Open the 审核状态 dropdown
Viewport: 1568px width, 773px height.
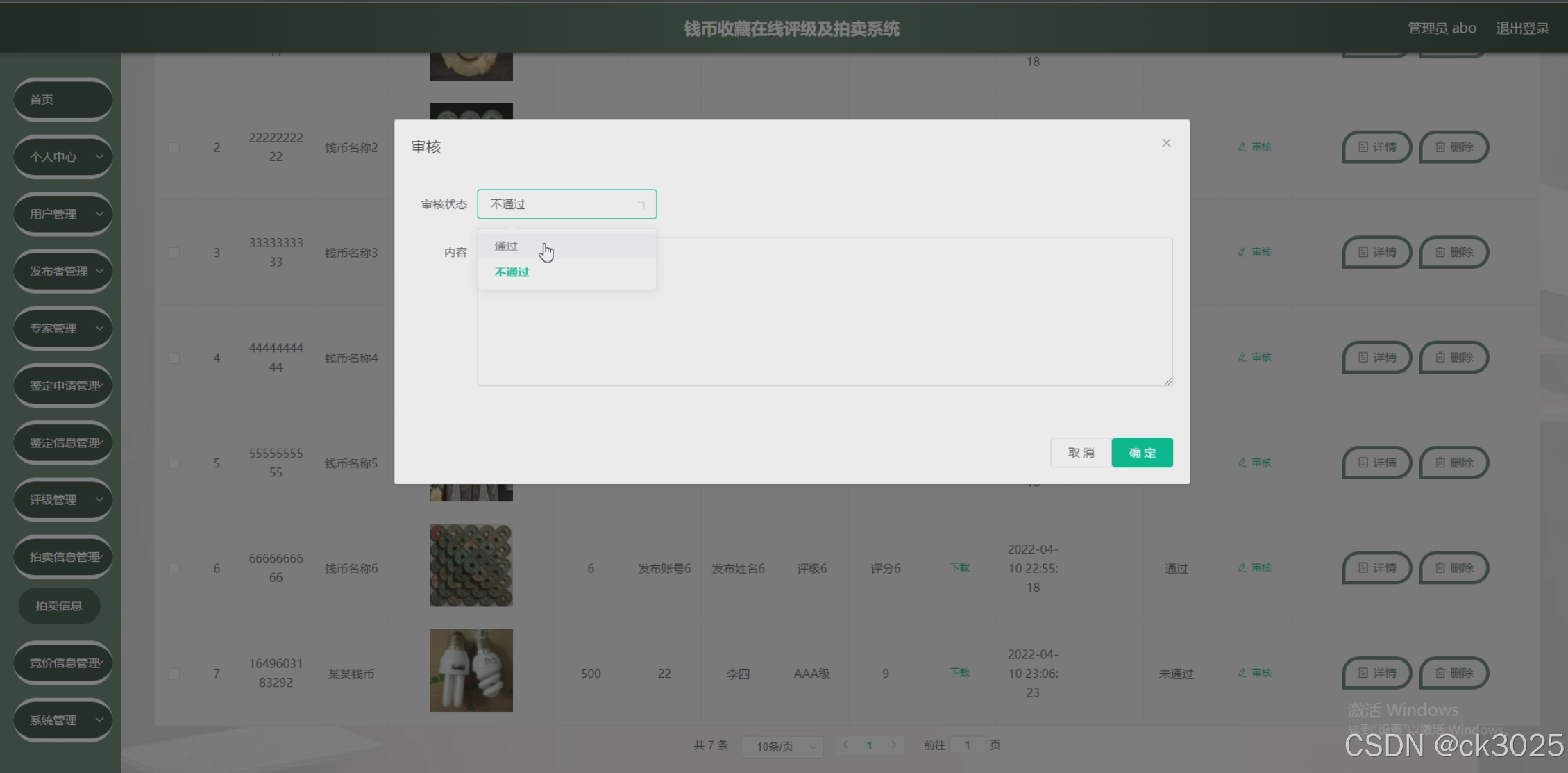tap(566, 204)
